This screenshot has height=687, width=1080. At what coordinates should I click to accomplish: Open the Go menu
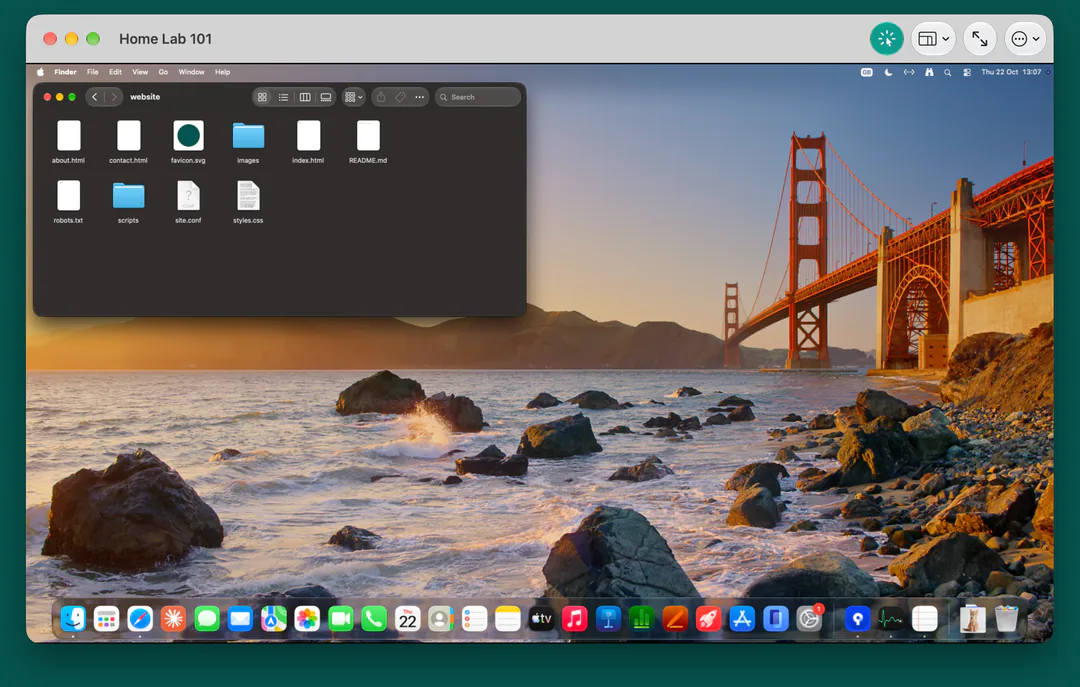point(163,72)
